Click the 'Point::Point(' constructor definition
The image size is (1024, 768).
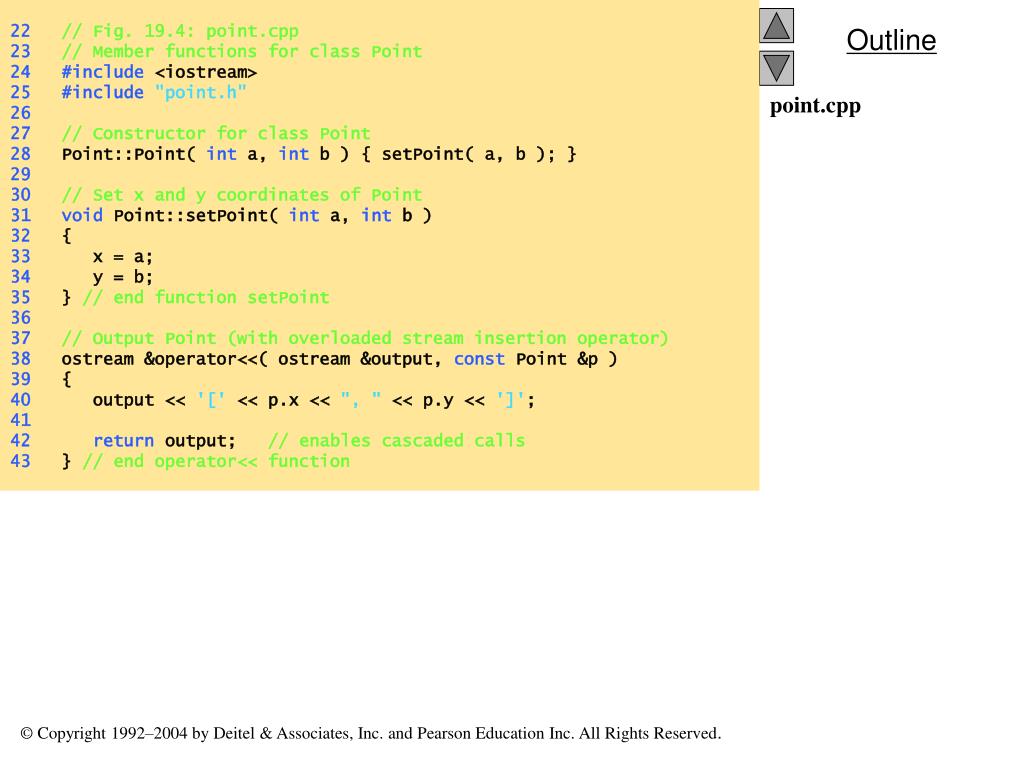(x=128, y=154)
